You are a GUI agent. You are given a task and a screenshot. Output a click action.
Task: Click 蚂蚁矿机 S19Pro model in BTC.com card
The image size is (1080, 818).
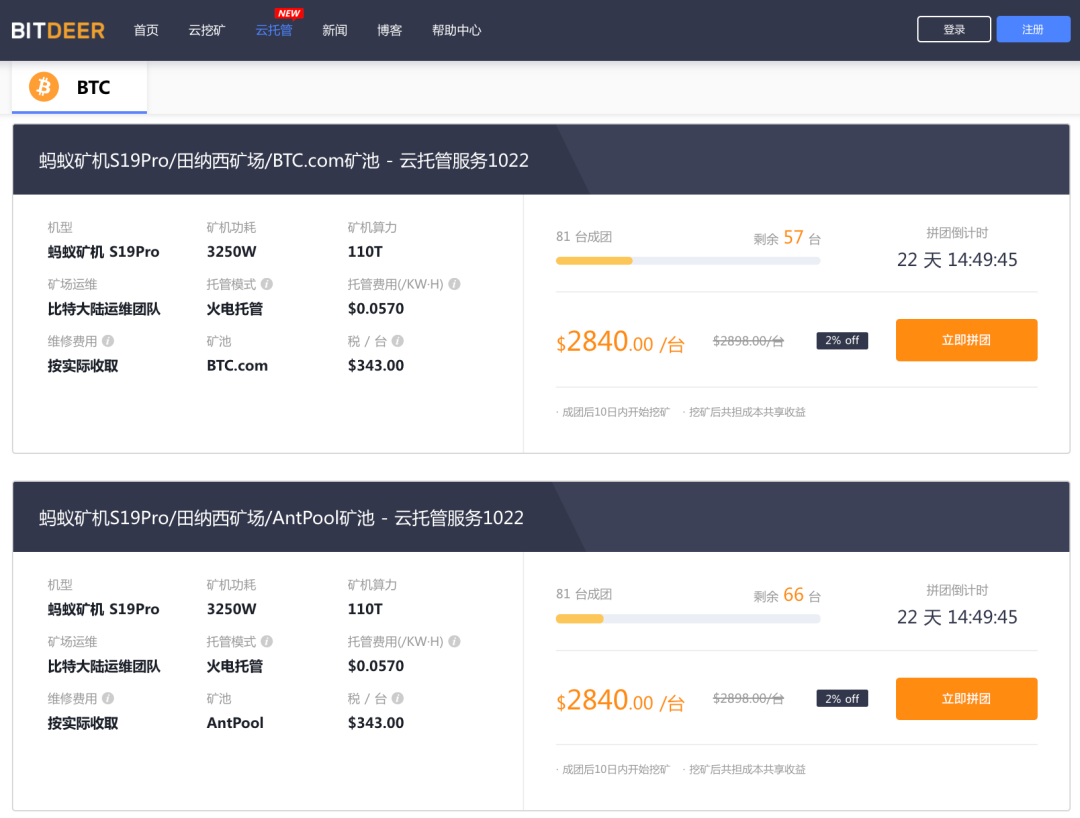click(103, 252)
